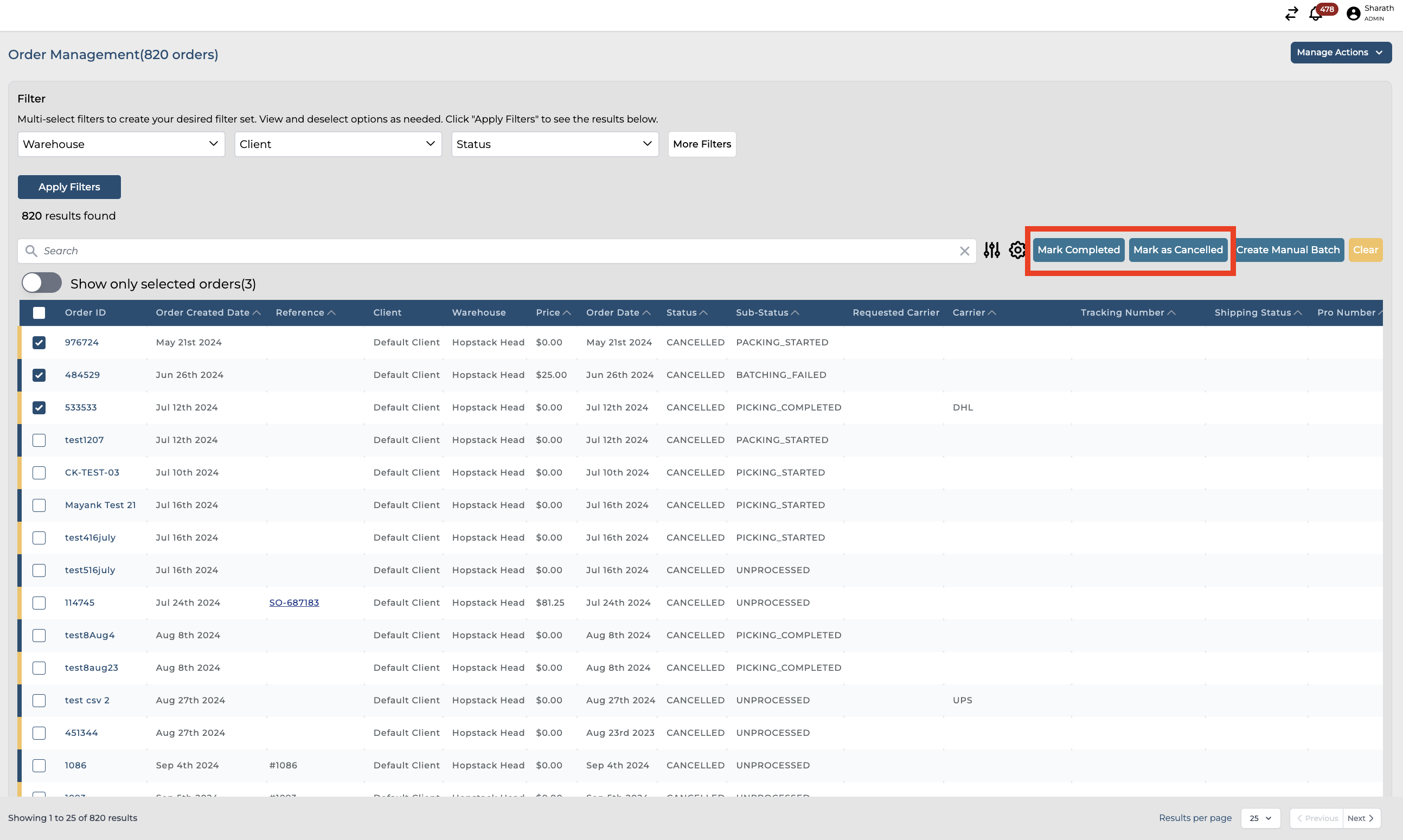Toggle Show only selected orders switch
This screenshot has height=840, width=1403.
[x=41, y=283]
